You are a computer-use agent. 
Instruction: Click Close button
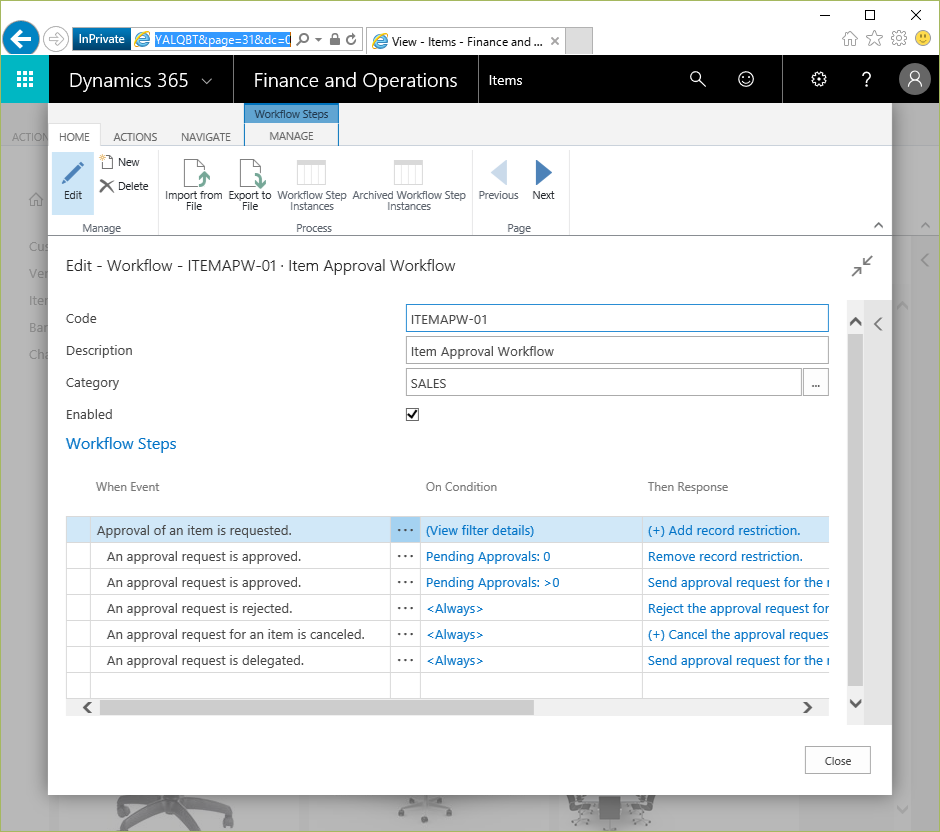coord(837,761)
